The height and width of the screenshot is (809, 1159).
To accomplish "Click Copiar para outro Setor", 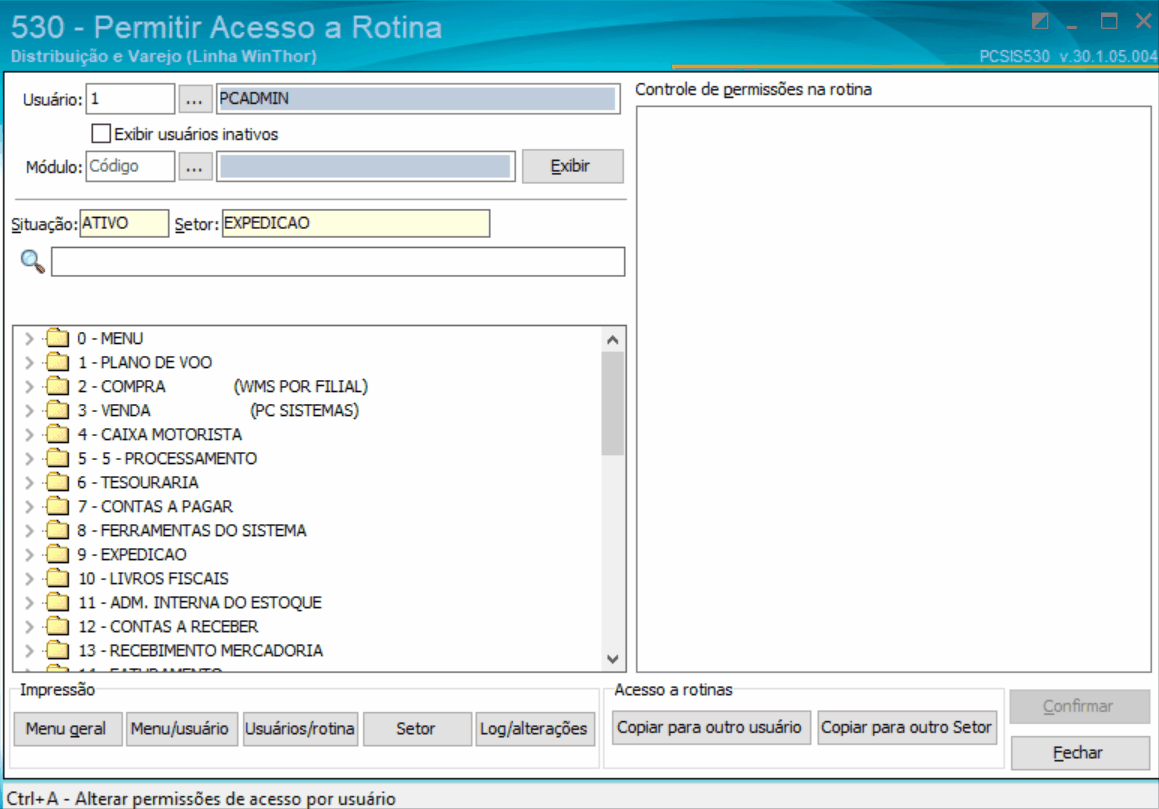I will click(907, 728).
